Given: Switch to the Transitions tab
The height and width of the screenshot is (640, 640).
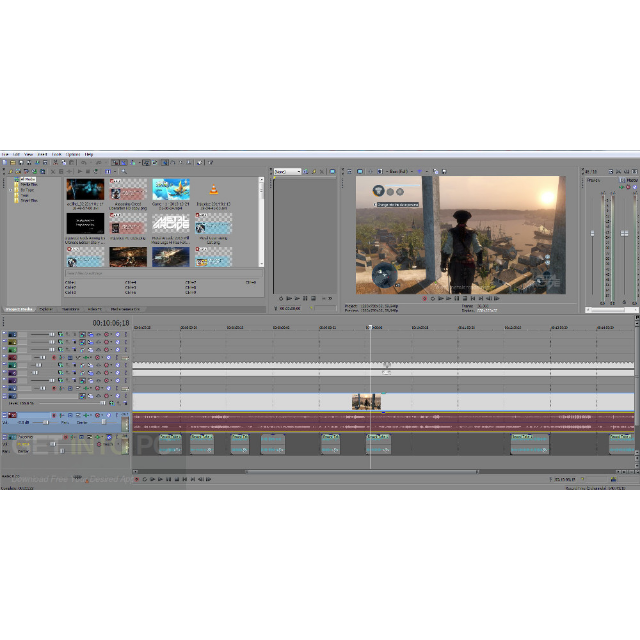Looking at the screenshot, I should click(x=70, y=309).
